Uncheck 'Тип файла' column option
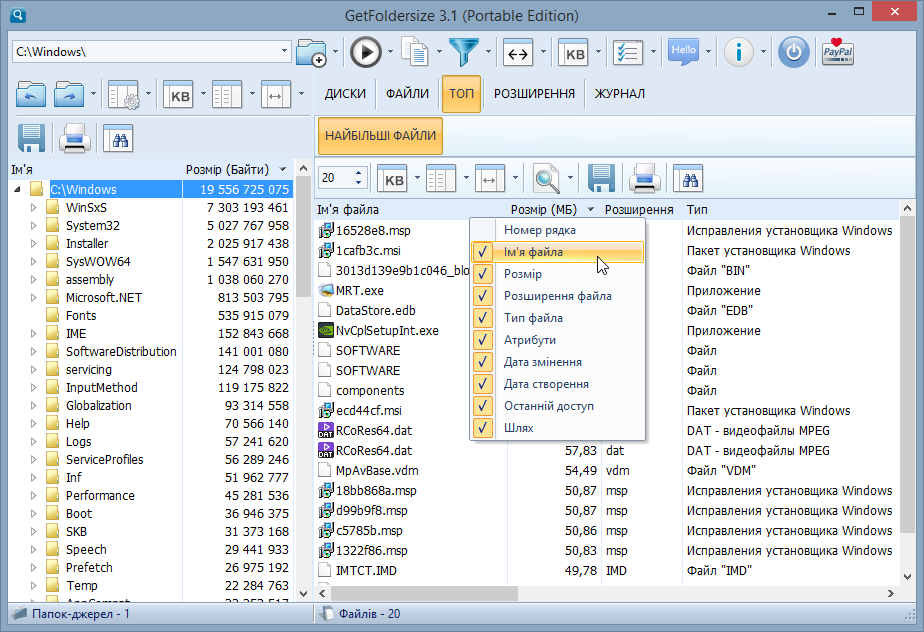The image size is (924, 632). point(557,318)
